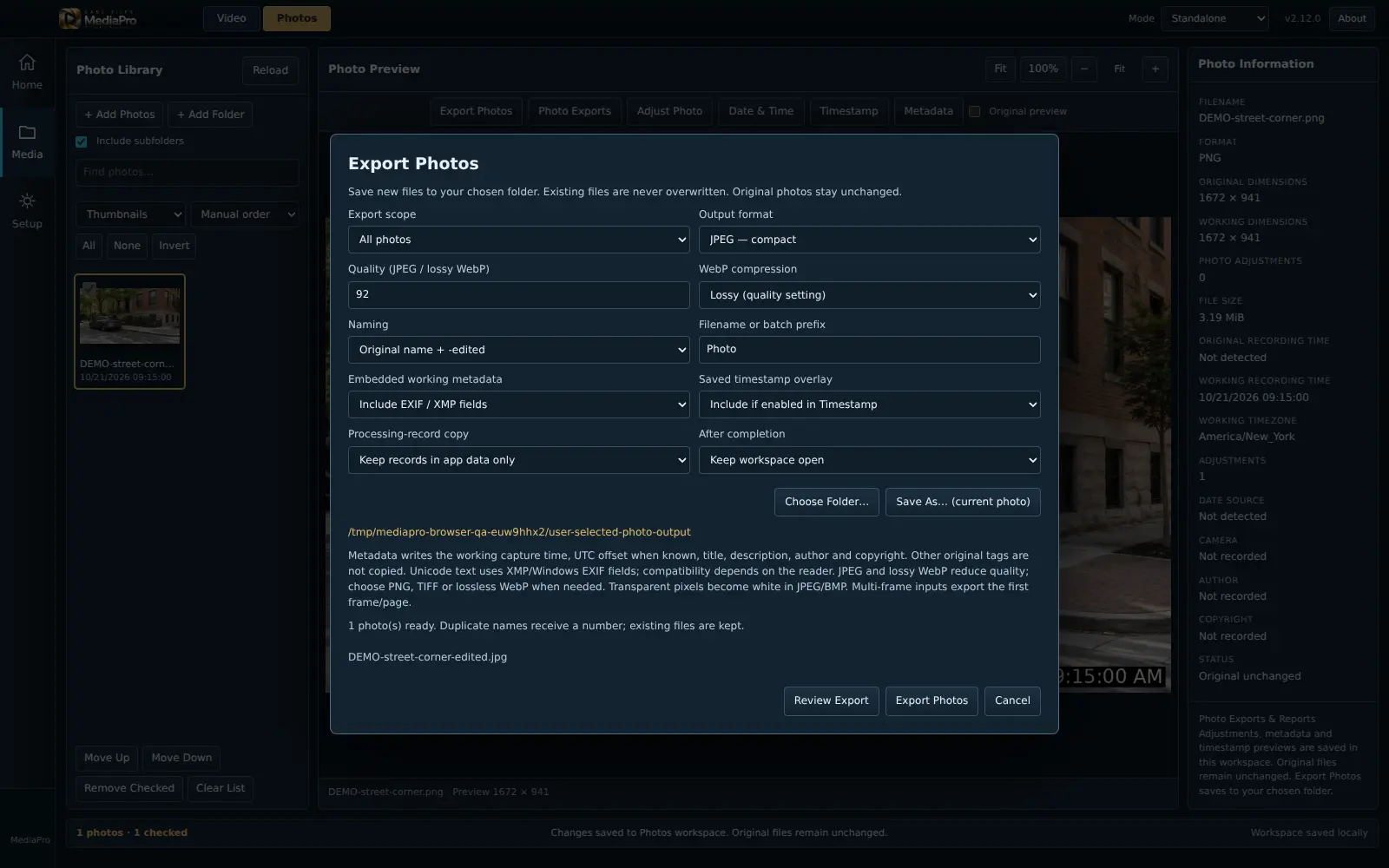The width and height of the screenshot is (1389, 868).
Task: Open the Date & Time tab
Action: click(761, 111)
